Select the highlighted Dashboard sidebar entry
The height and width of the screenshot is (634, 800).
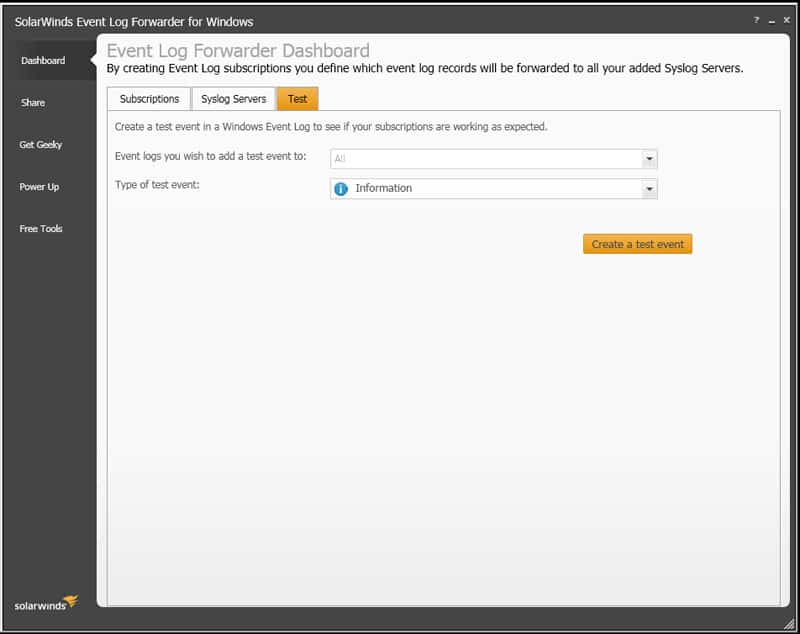click(43, 59)
